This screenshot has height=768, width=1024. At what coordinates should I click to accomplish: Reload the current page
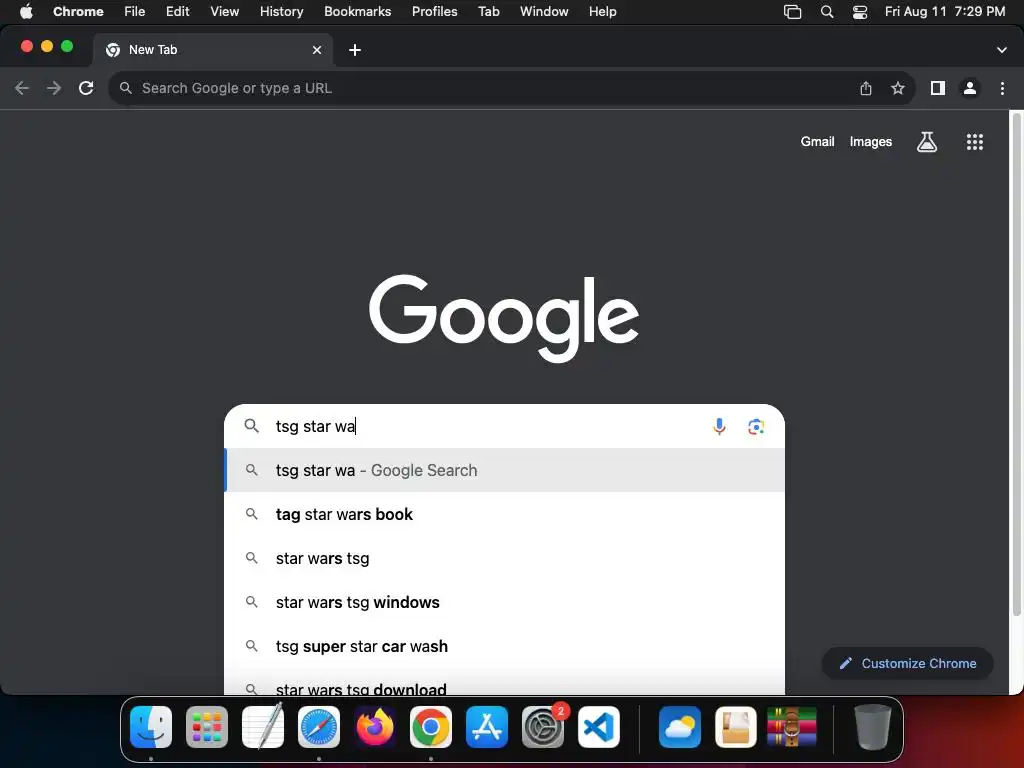pyautogui.click(x=86, y=88)
